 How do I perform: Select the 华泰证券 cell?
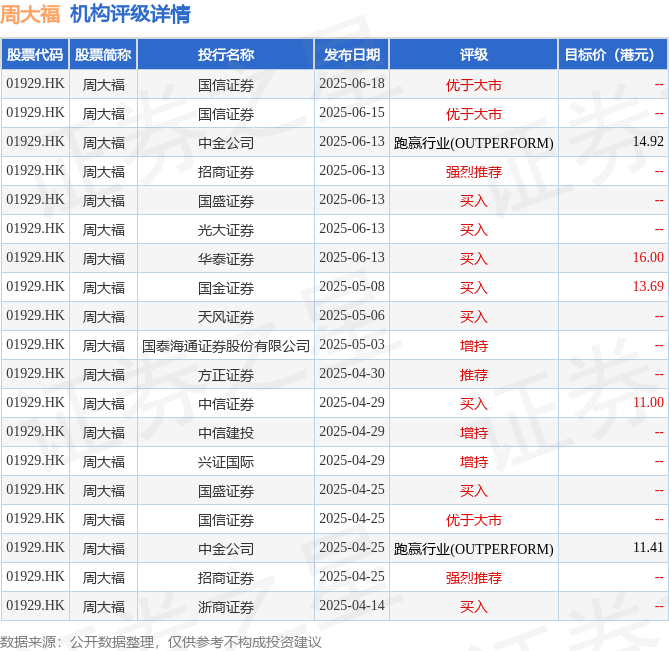(226, 259)
